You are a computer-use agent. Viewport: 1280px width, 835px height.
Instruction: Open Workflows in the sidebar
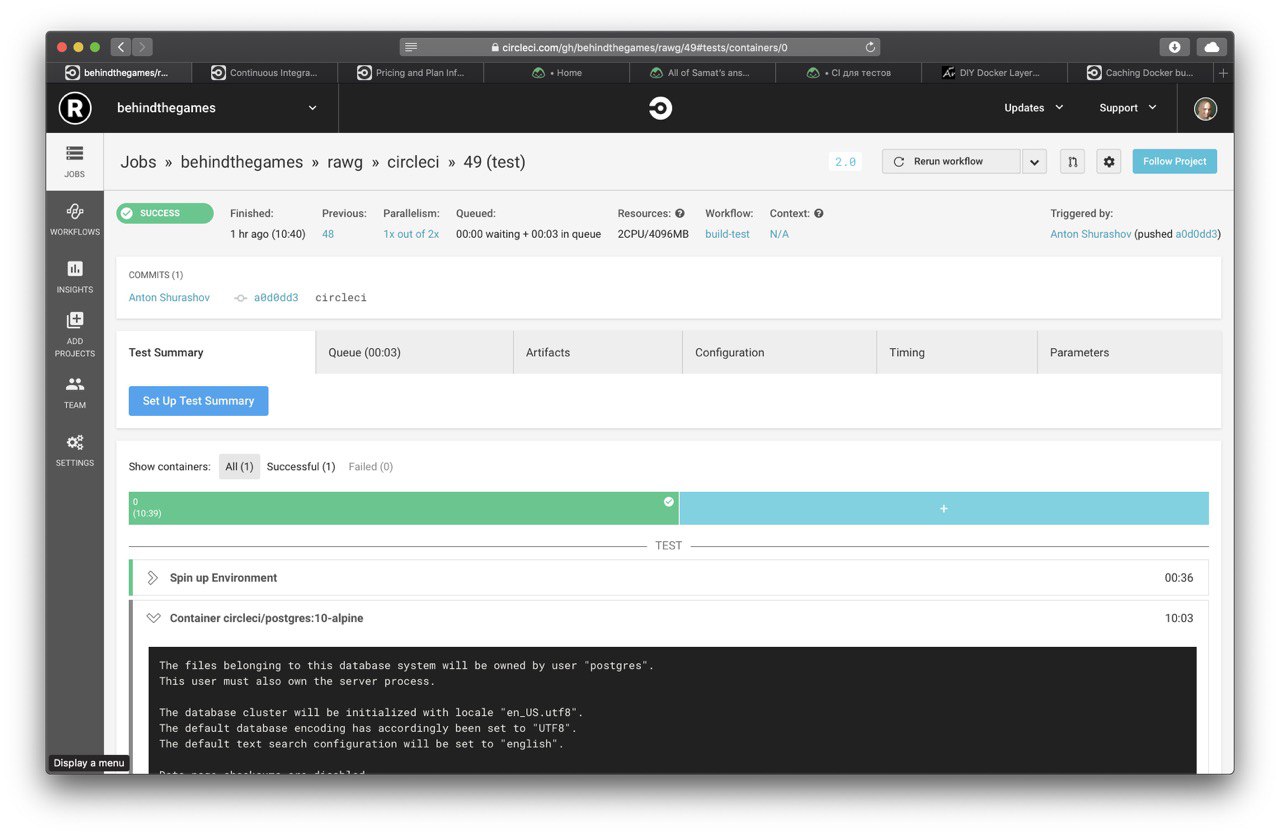click(x=75, y=219)
